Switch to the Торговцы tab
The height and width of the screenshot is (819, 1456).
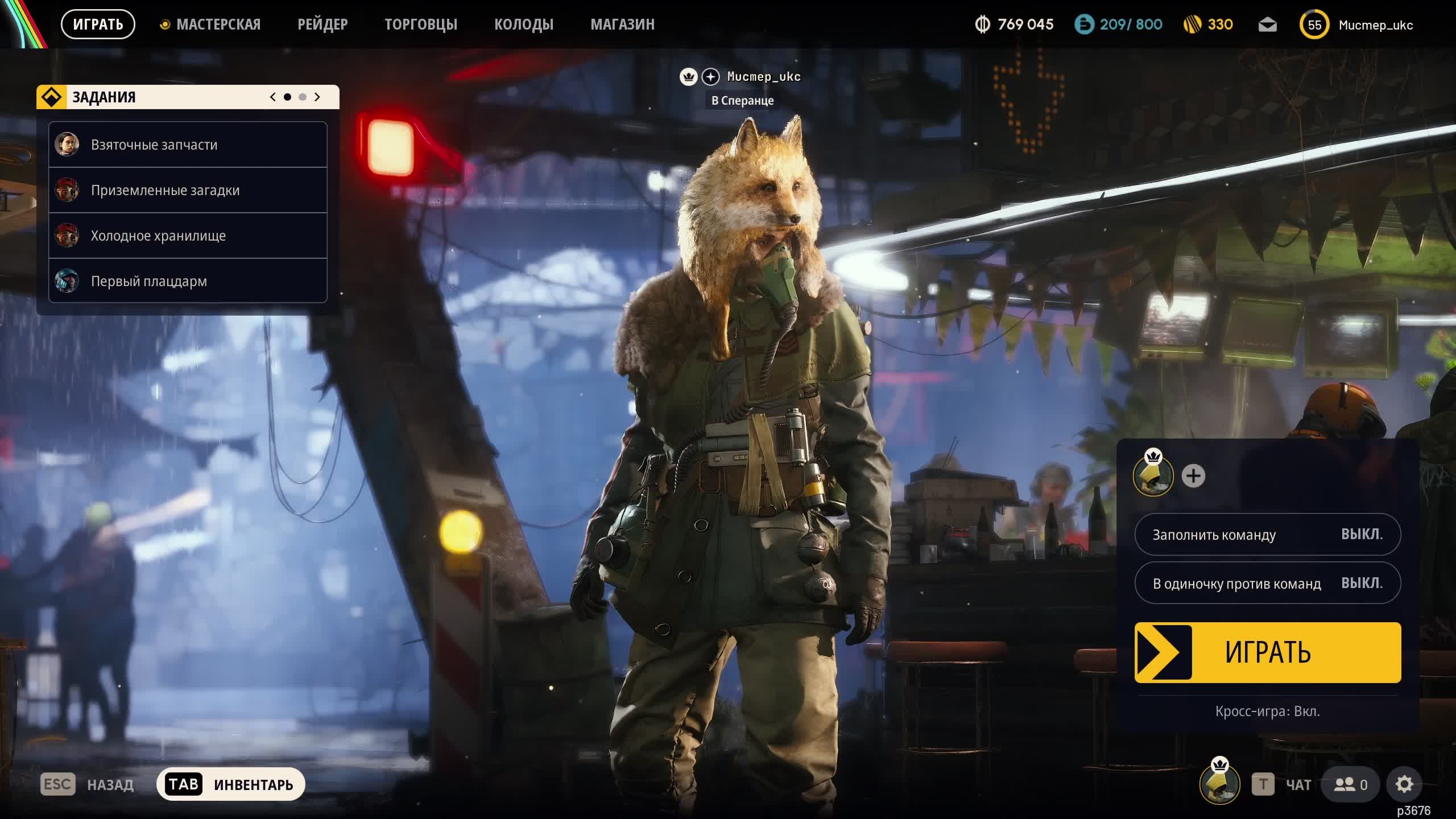[x=420, y=24]
